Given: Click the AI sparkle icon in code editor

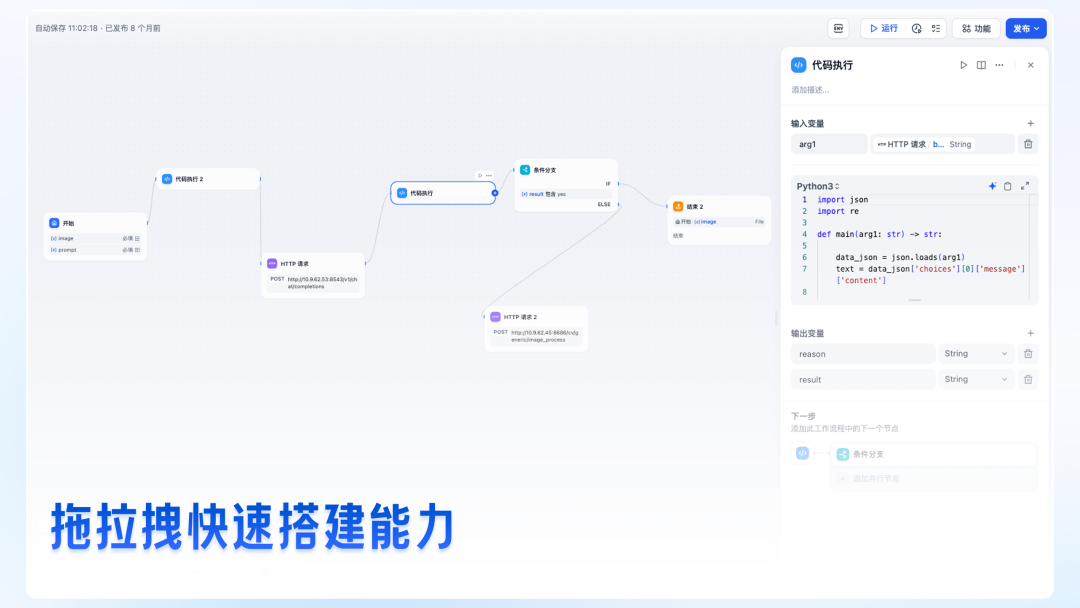Looking at the screenshot, I should [992, 186].
